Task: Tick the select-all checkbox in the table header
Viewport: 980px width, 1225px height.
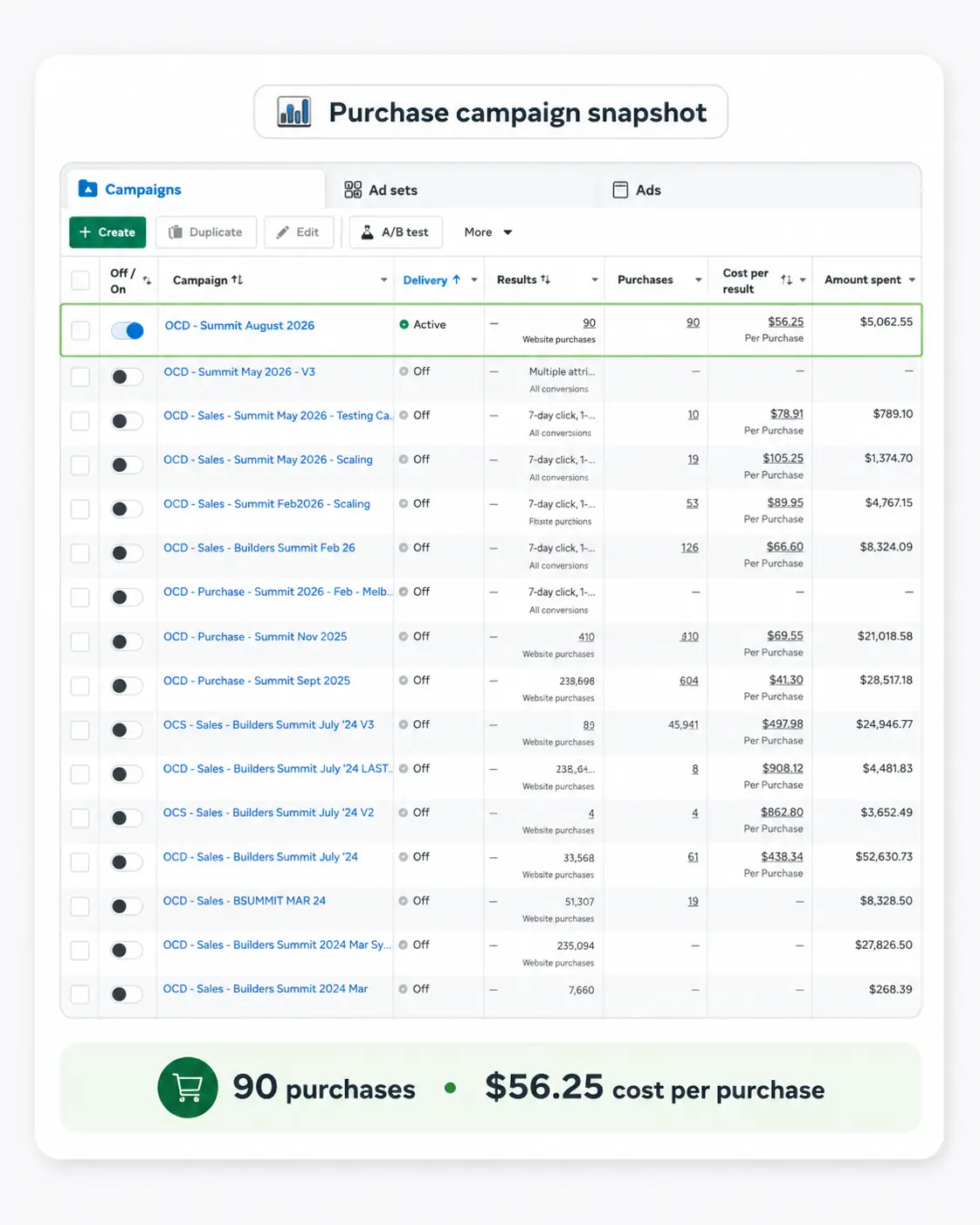Action: [80, 280]
